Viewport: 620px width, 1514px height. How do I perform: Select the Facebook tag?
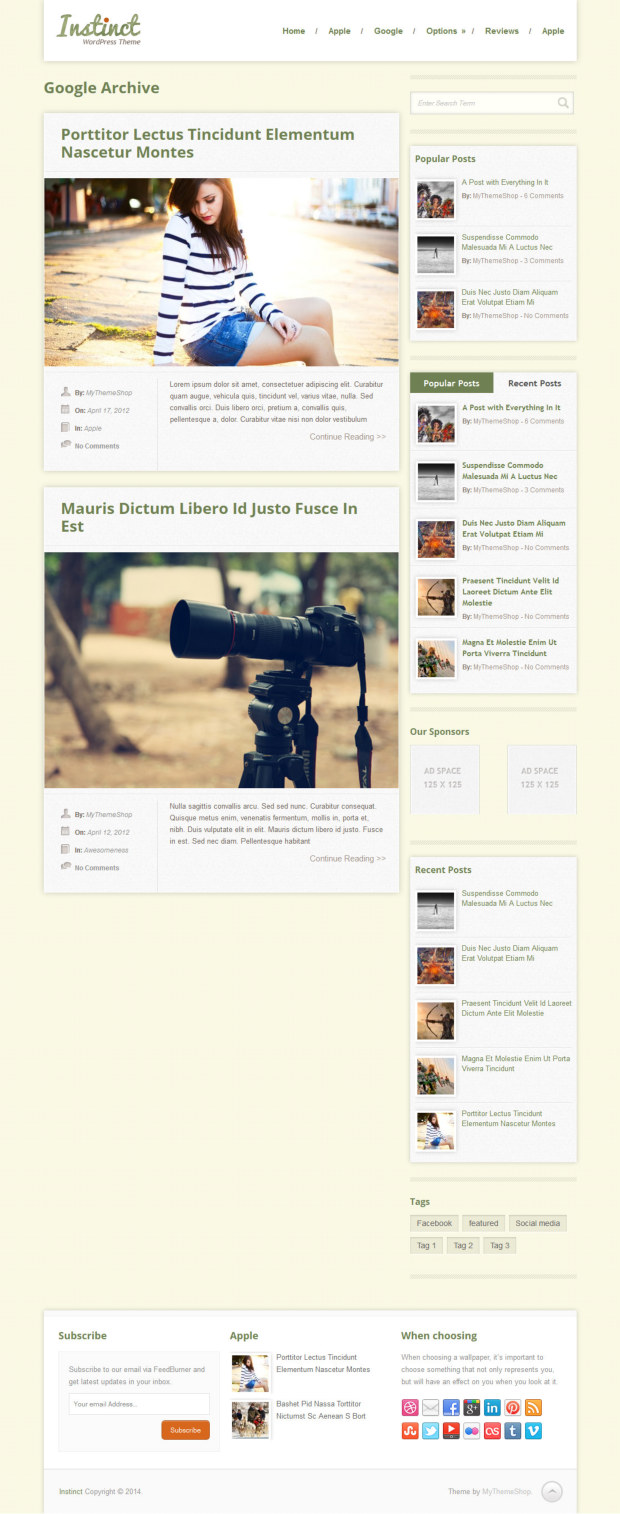click(434, 1223)
